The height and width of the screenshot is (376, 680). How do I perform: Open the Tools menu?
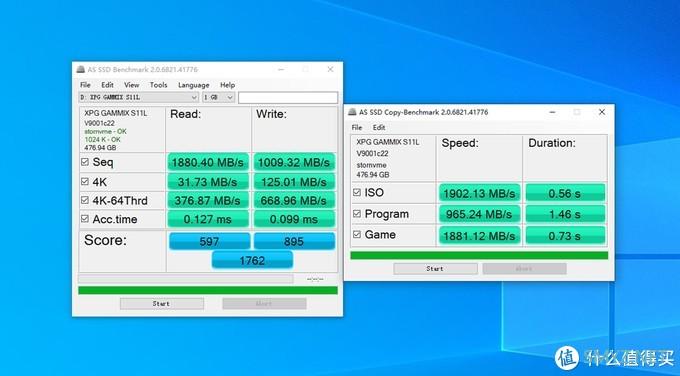158,85
